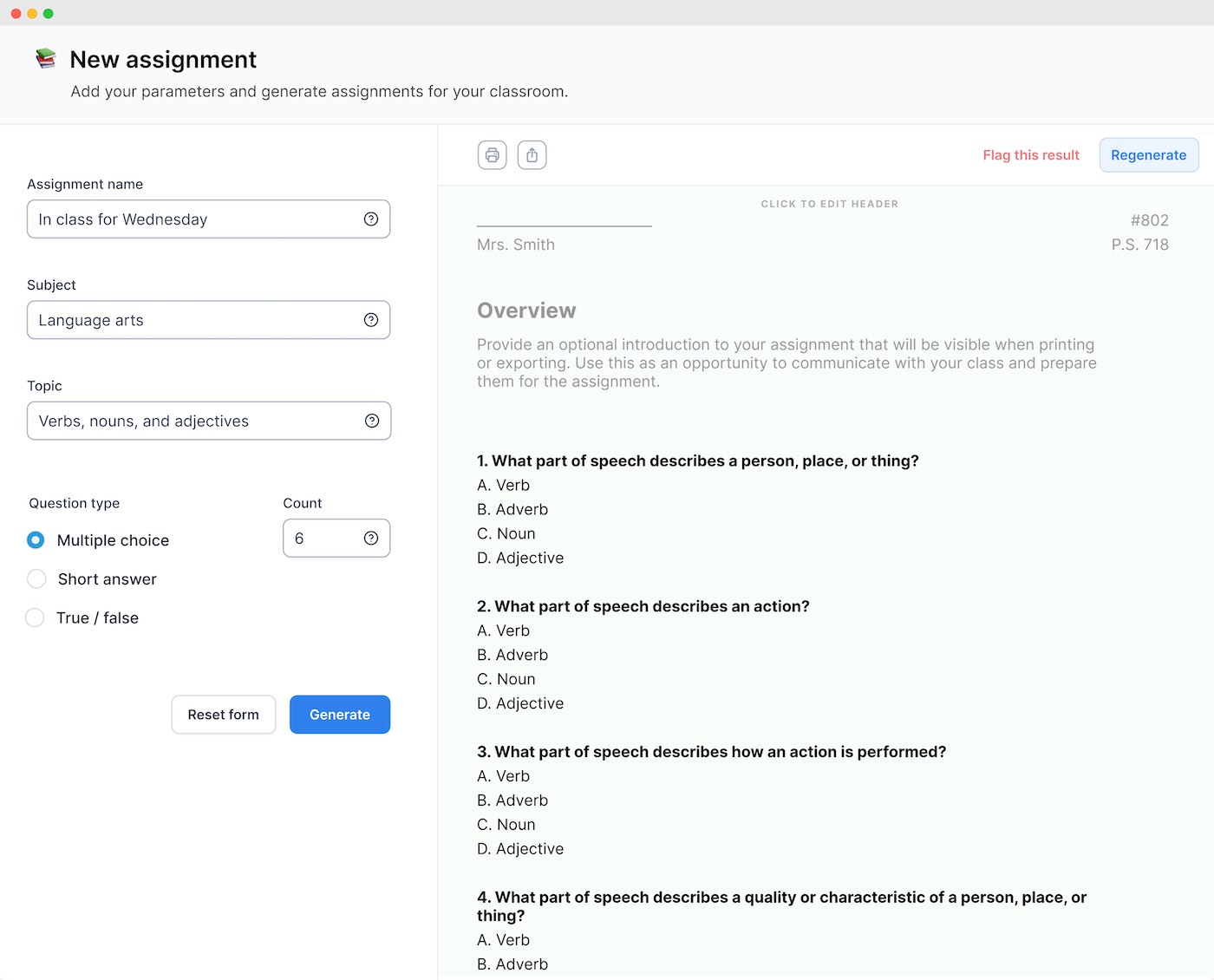Click the help icon in Assignment name field
Viewport: 1214px width, 980px height.
click(x=371, y=219)
